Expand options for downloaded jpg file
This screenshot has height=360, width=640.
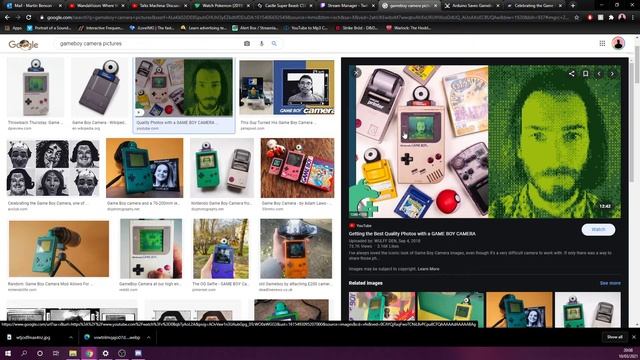click(71, 338)
